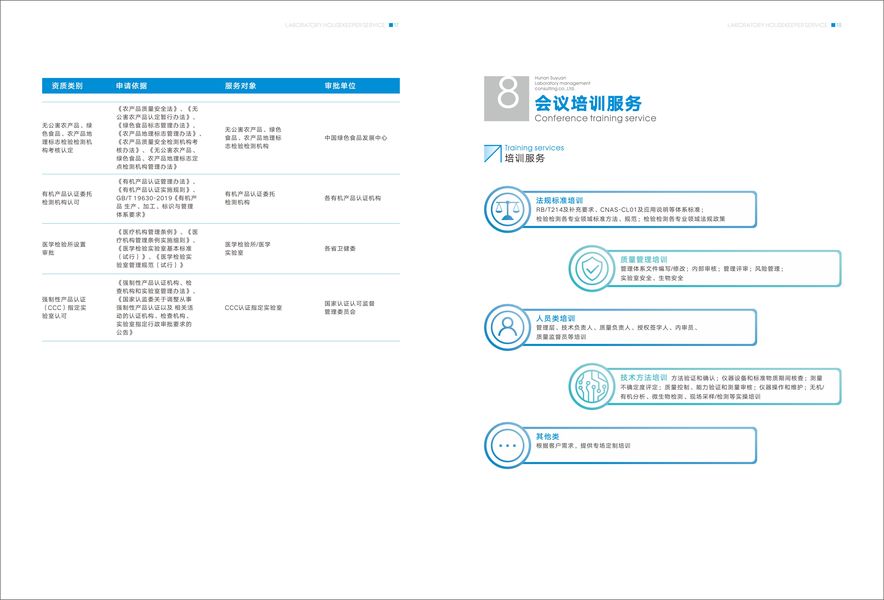Viewport: 884px width, 600px height.
Task: Click the 医学检验所设置审批 row label
Action: point(64,249)
